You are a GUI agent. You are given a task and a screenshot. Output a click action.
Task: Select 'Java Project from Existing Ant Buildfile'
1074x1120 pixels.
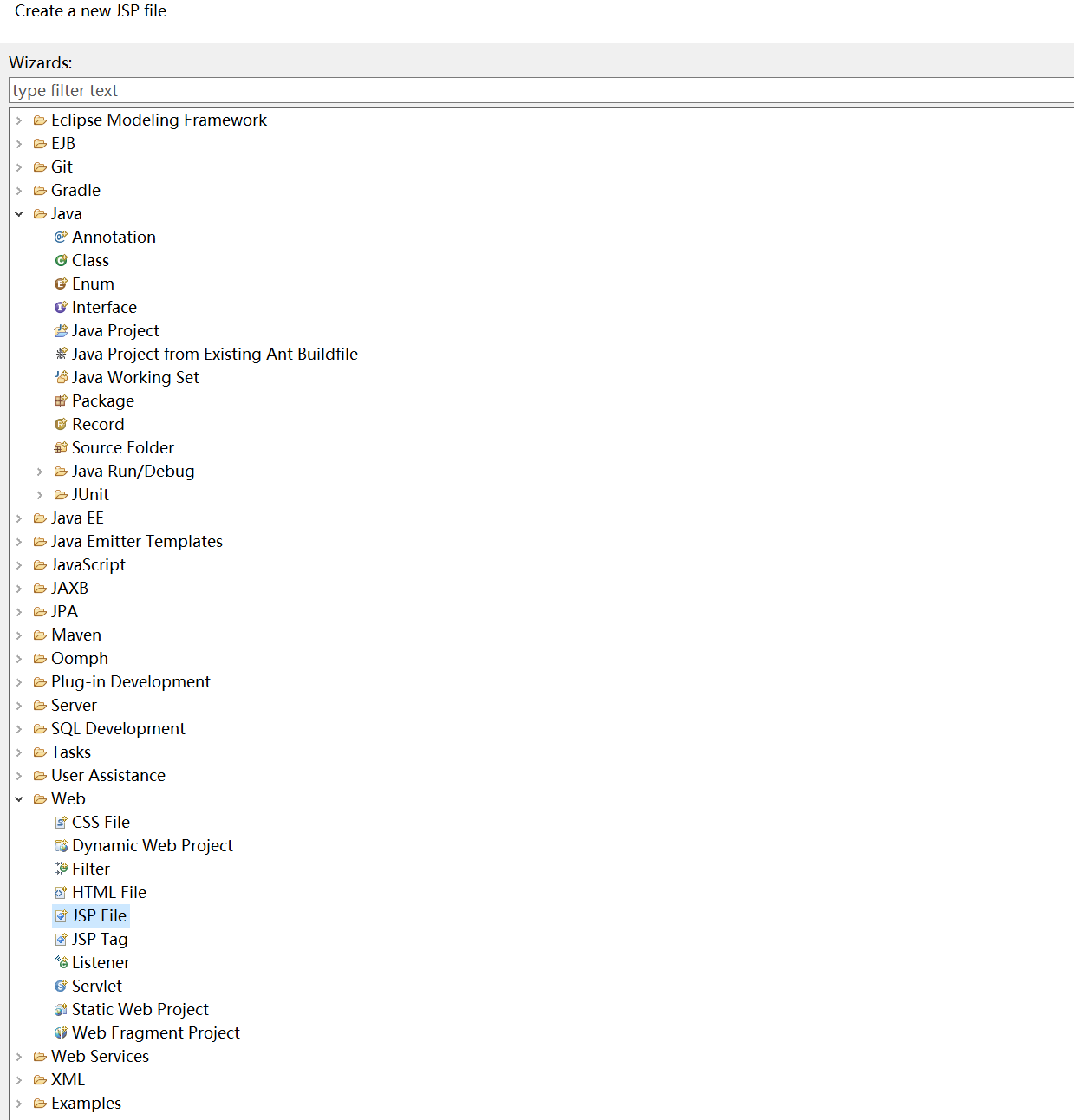215,354
